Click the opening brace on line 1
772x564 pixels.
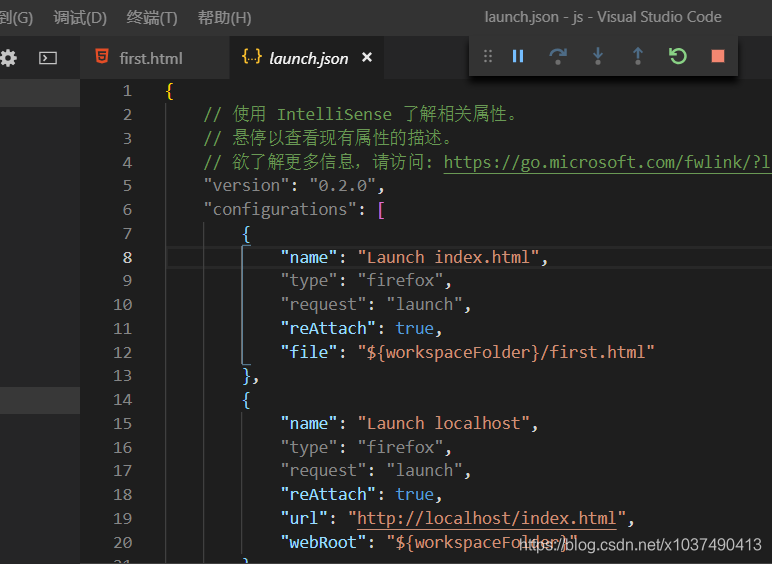coord(169,91)
